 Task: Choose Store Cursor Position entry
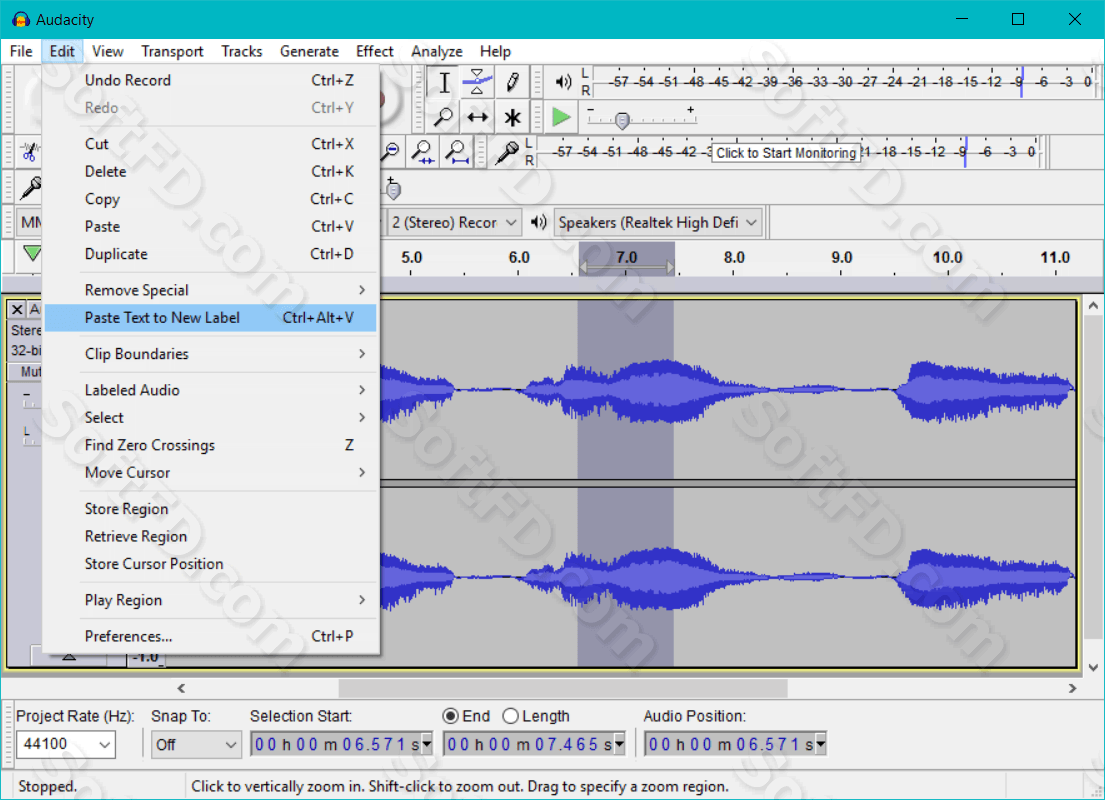tap(211, 564)
